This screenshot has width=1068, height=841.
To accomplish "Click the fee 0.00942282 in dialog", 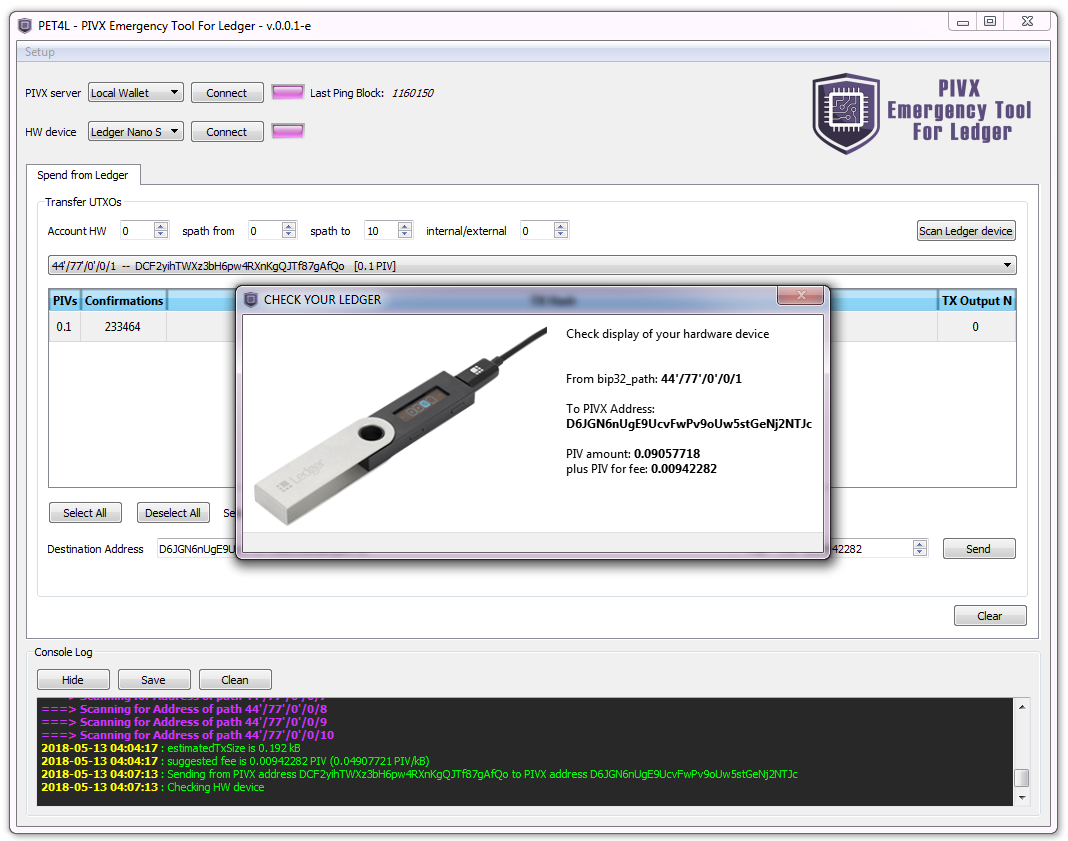I will (x=684, y=469).
